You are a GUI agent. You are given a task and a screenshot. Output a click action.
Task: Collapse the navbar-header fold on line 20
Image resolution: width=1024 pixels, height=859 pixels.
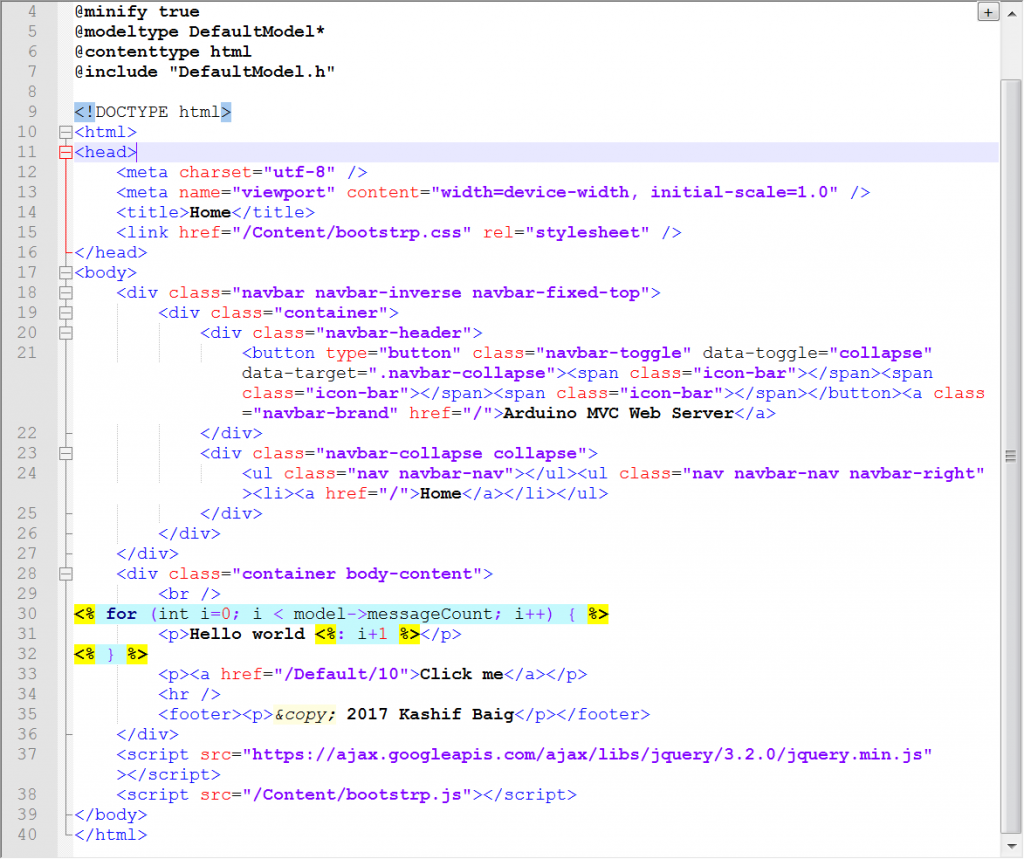(x=65, y=334)
